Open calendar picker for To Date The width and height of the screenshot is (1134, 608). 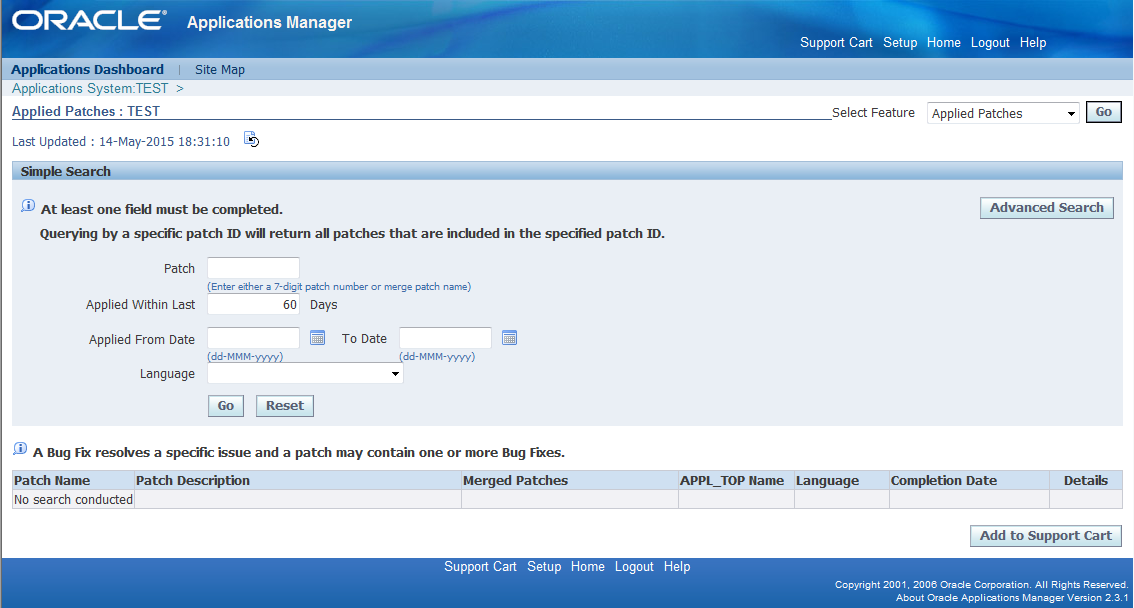509,338
